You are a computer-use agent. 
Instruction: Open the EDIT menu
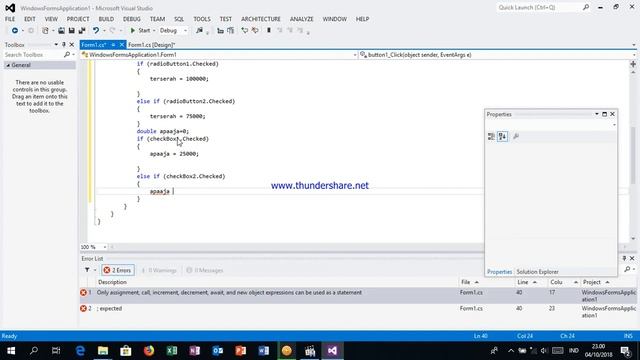[30, 19]
